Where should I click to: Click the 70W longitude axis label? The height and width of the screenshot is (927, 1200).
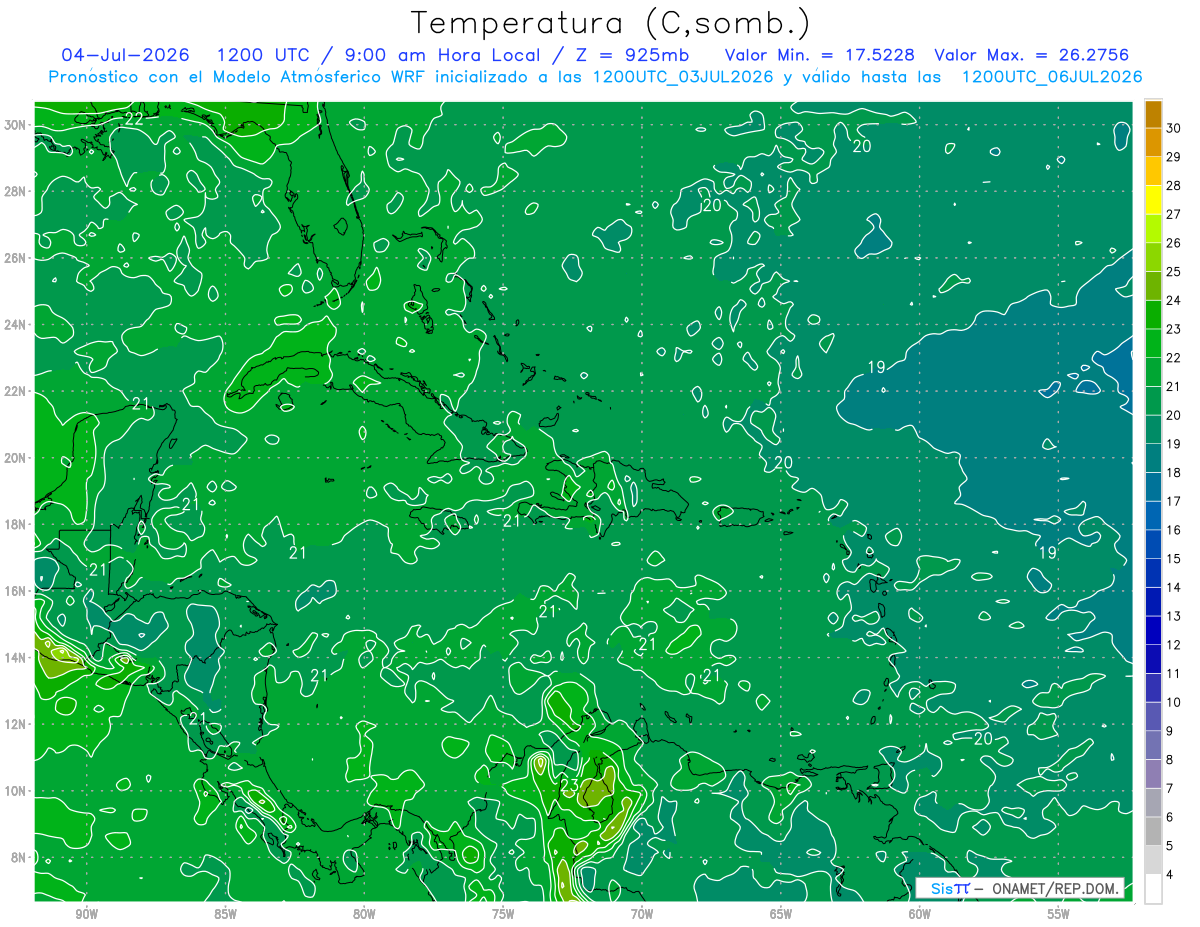tap(642, 915)
